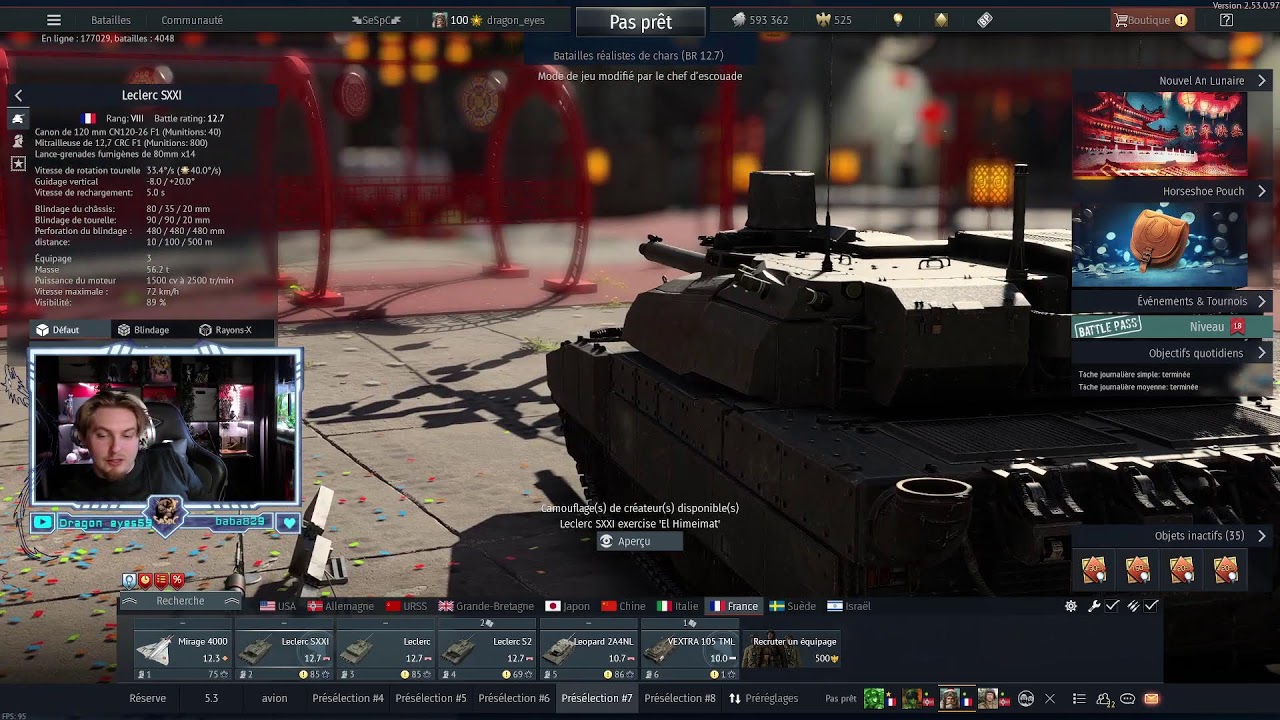1280x720 pixels.
Task: Switch to Présélection #8
Action: [x=680, y=698]
